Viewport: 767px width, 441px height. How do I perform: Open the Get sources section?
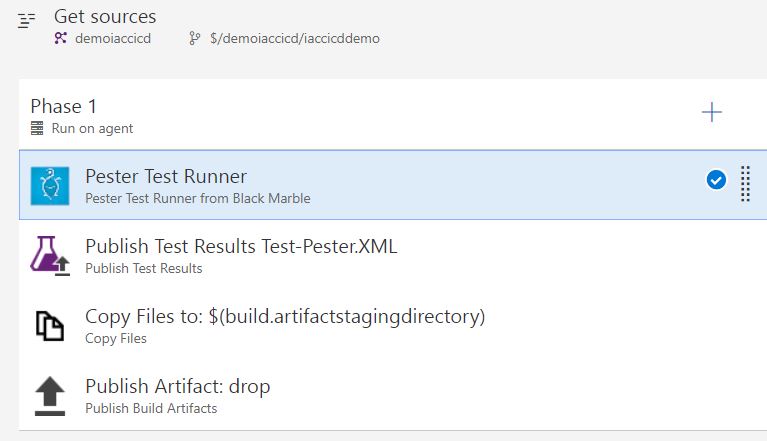tap(105, 17)
